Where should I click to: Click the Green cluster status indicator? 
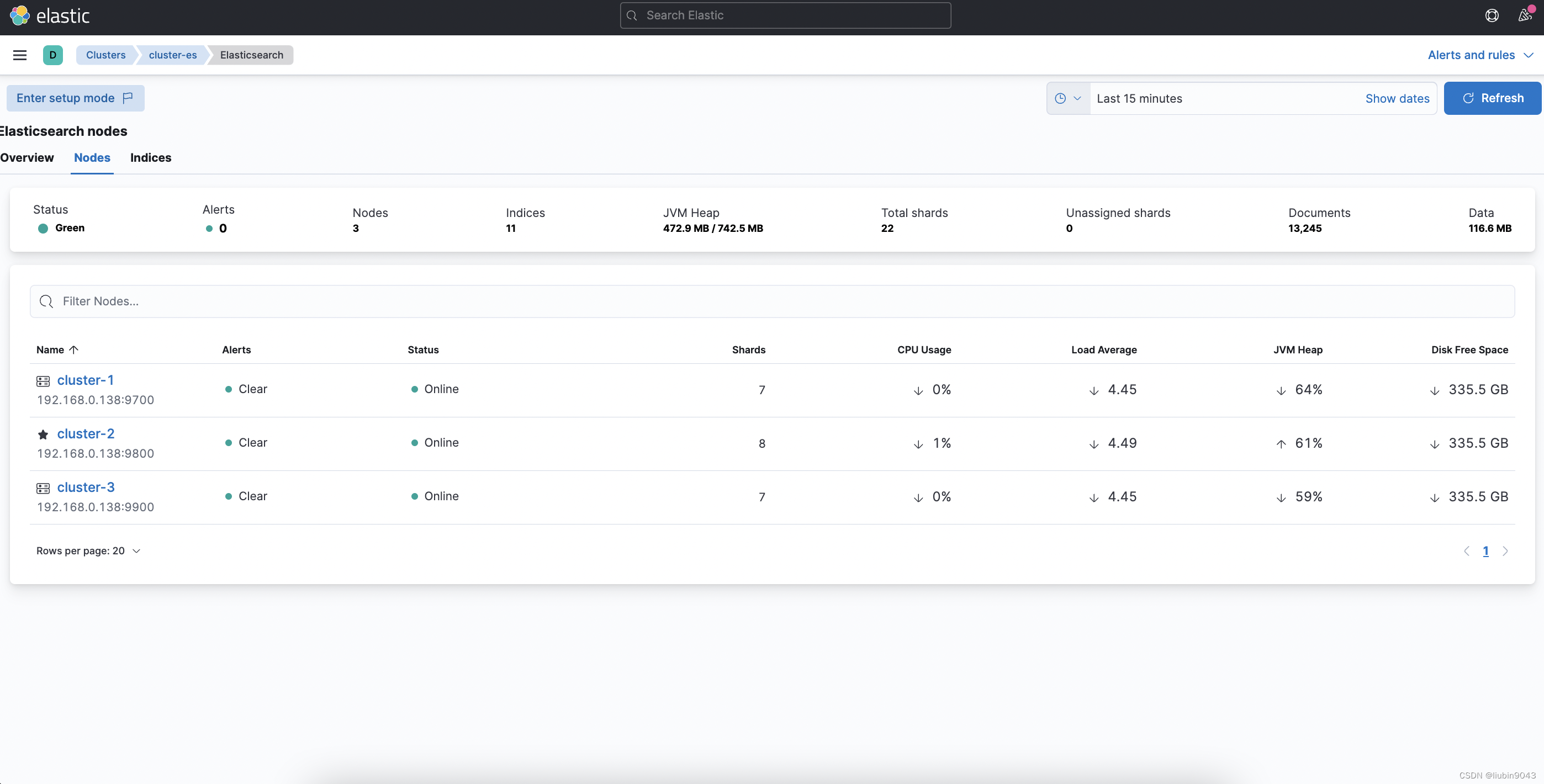tap(61, 229)
